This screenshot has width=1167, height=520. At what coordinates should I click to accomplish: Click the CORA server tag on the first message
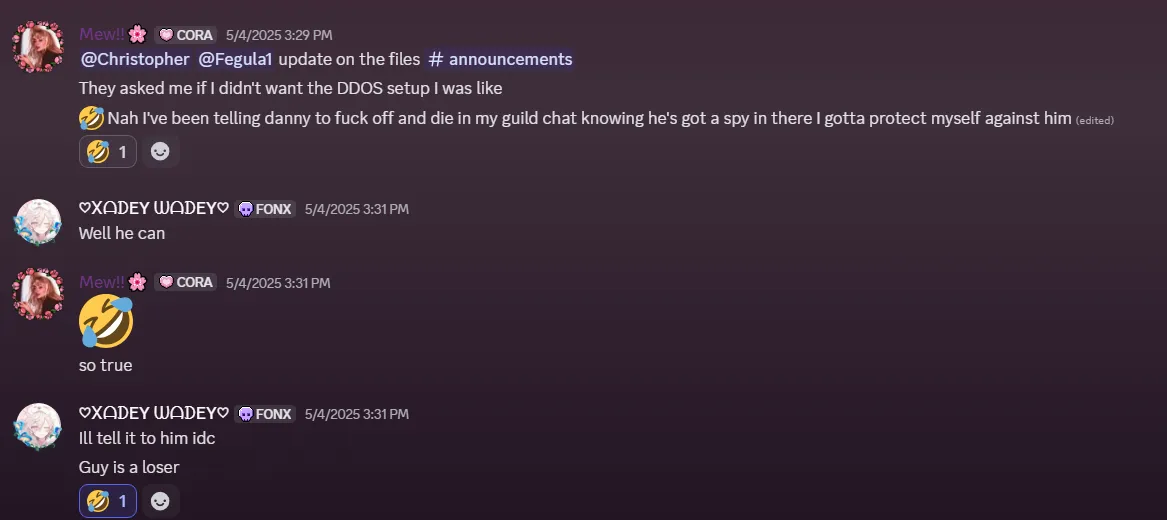(186, 35)
